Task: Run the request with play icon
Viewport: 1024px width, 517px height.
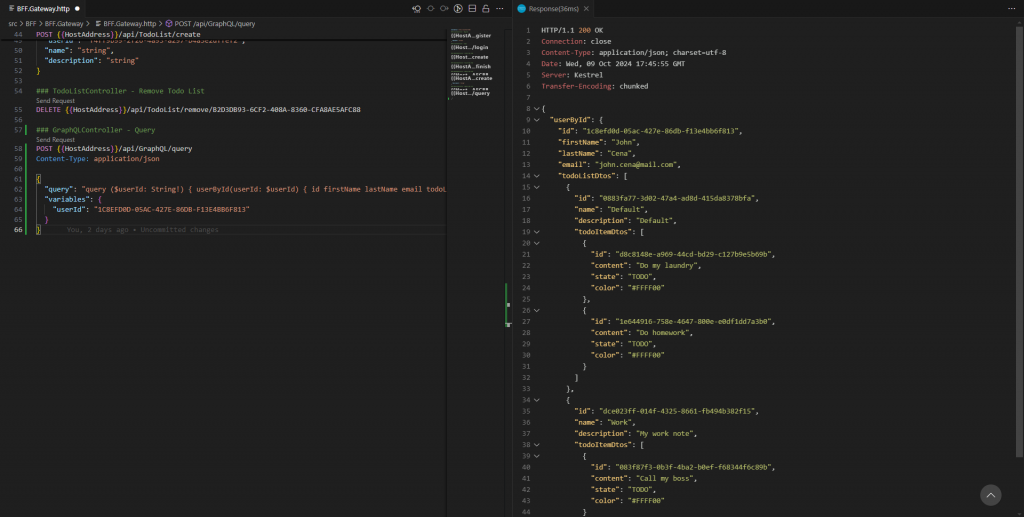Action: [x=458, y=8]
